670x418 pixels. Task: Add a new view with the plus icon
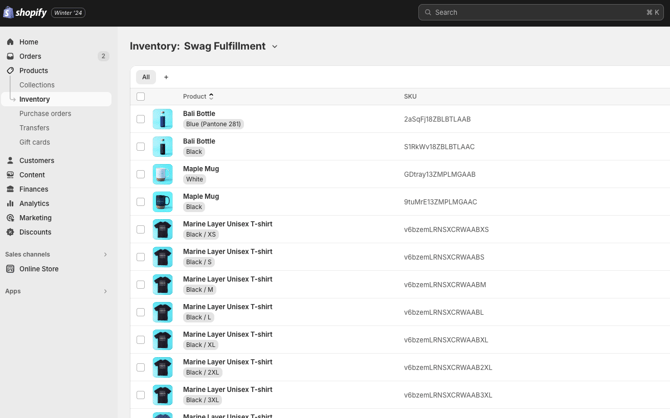[x=166, y=77]
